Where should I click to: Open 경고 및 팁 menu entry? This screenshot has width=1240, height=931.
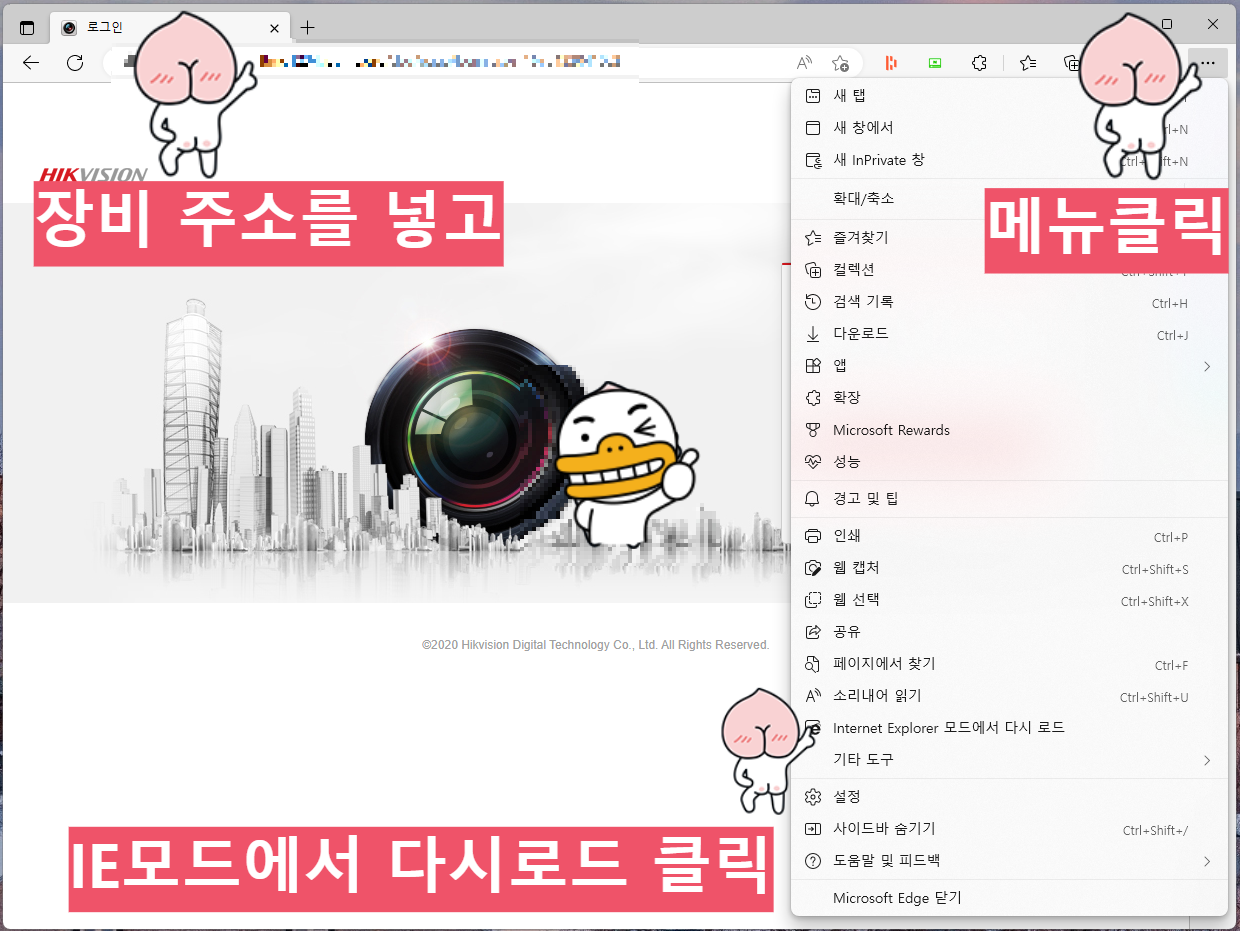pyautogui.click(x=1009, y=499)
